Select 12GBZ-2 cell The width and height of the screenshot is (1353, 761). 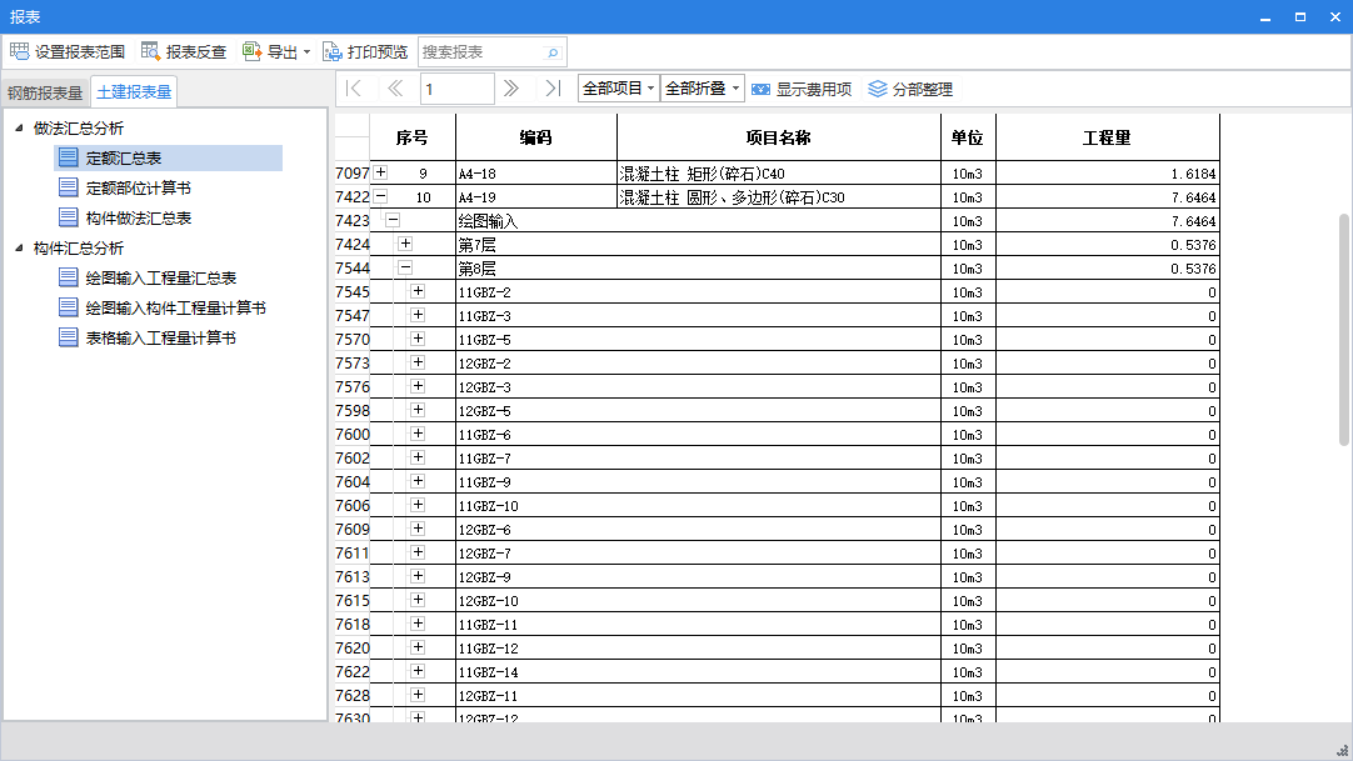698,363
